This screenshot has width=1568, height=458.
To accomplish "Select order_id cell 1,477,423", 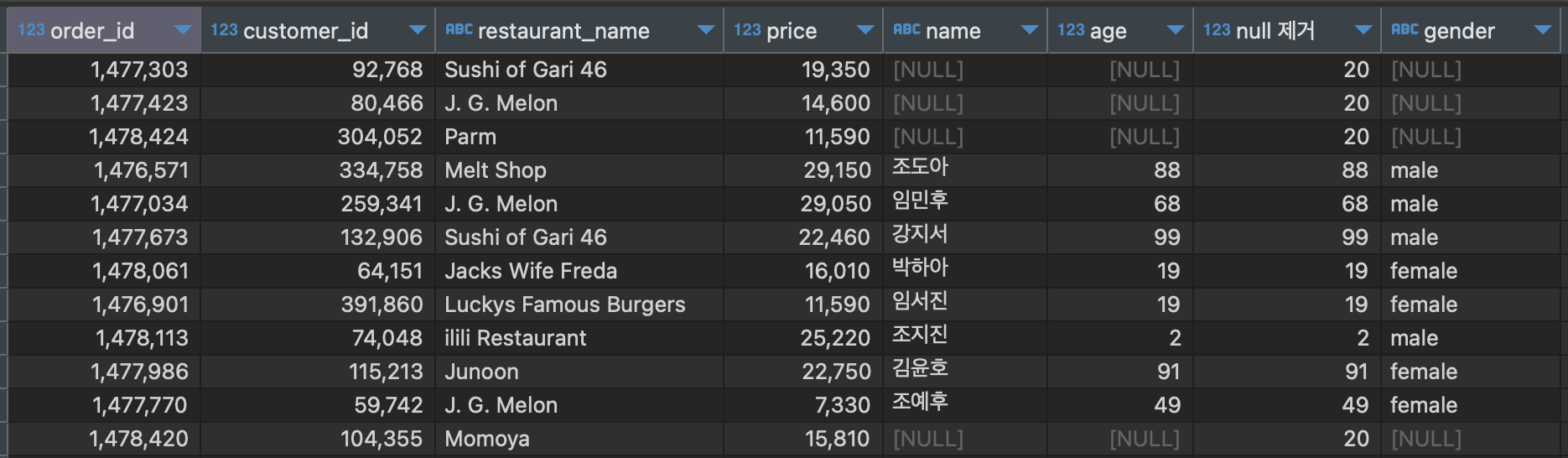I will click(x=104, y=103).
